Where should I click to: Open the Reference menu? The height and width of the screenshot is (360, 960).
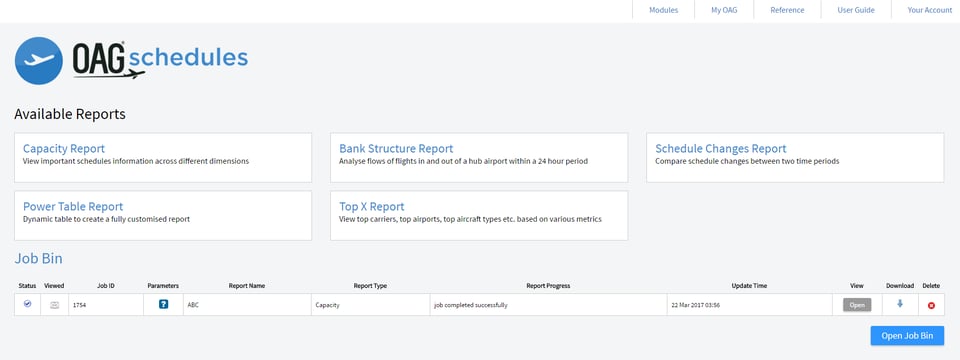click(787, 10)
